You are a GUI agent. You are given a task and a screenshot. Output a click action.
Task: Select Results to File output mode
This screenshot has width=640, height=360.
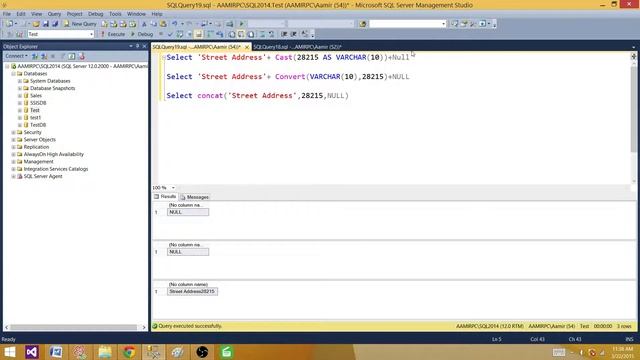pyautogui.click(x=251, y=34)
